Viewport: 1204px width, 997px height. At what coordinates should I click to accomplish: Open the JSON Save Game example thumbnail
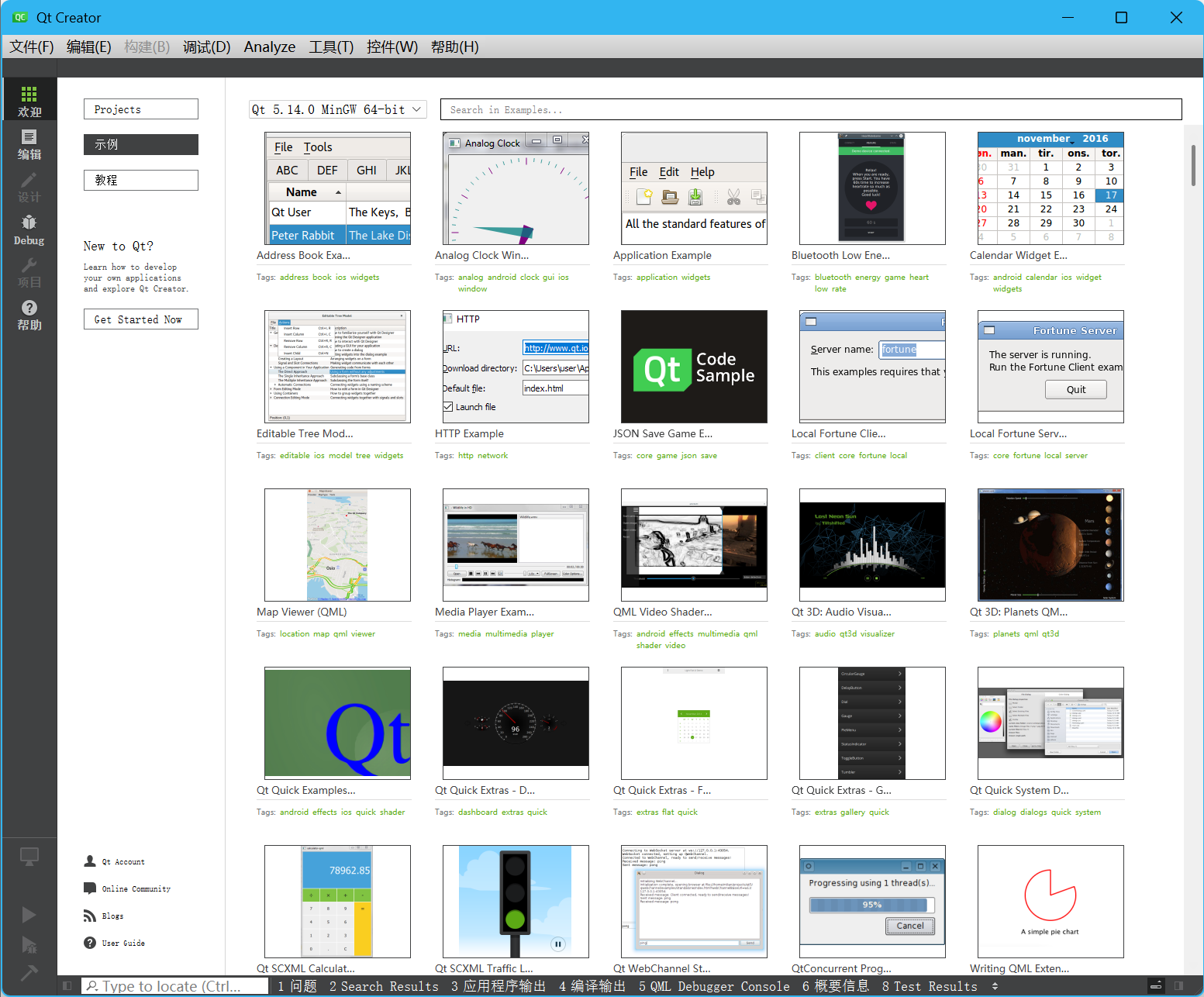coord(694,367)
